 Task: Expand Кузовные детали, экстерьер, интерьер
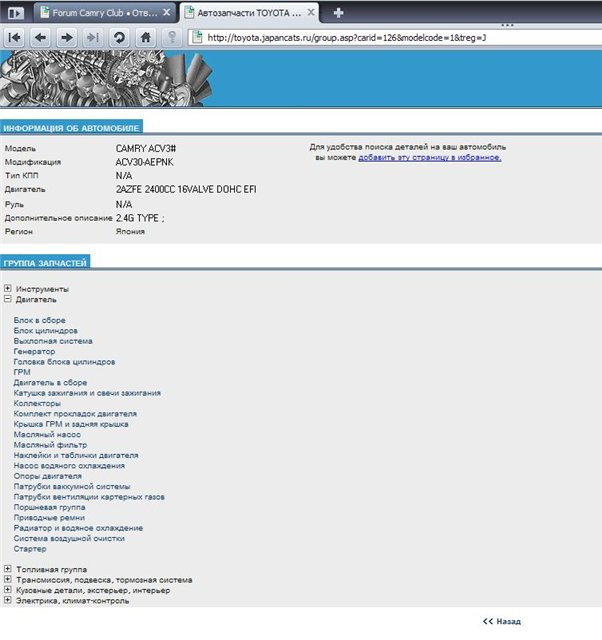pyautogui.click(x=8, y=590)
